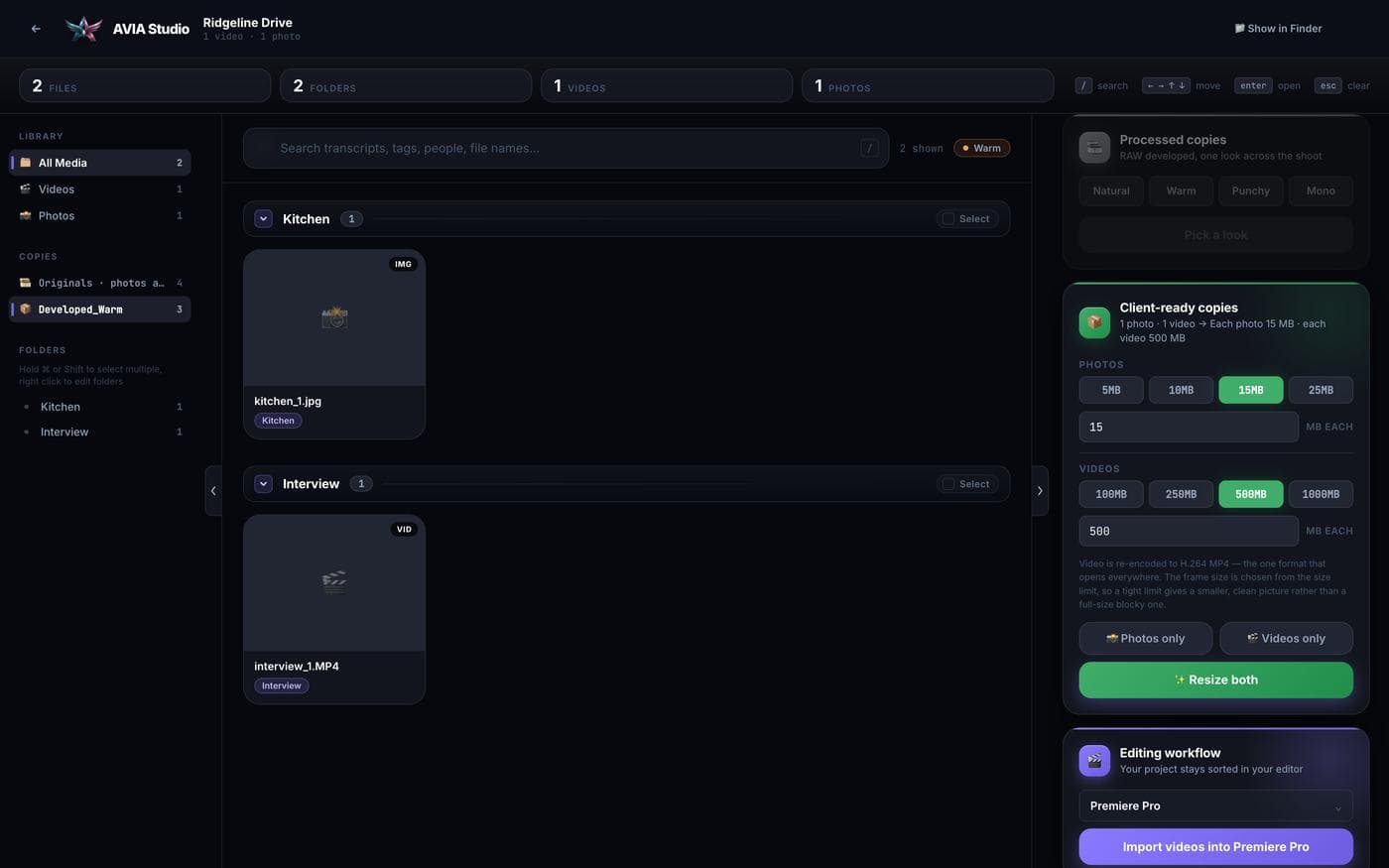This screenshot has height=868, width=1389.
Task: Choose the 100MB video size
Action: (x=1111, y=494)
